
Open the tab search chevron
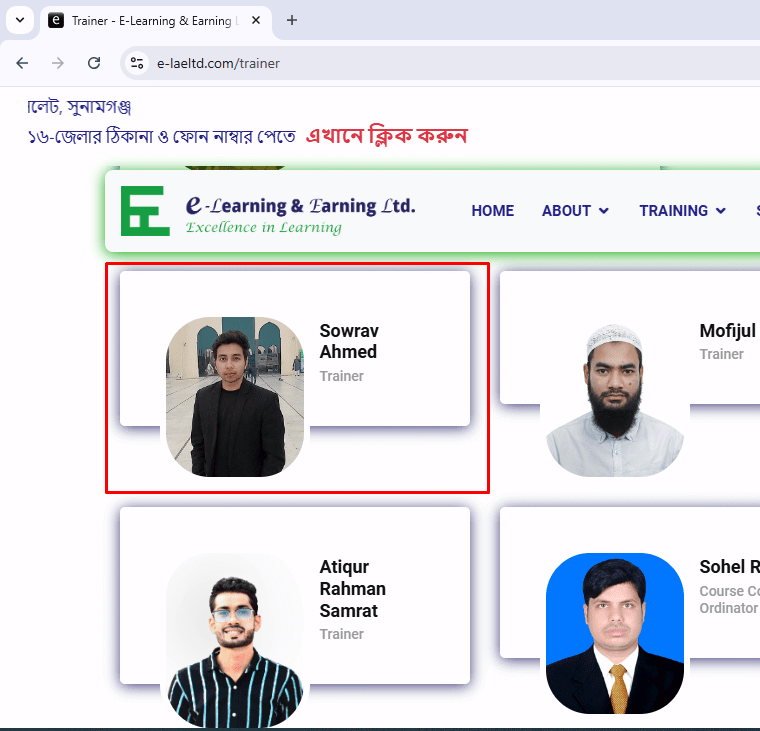tap(20, 20)
